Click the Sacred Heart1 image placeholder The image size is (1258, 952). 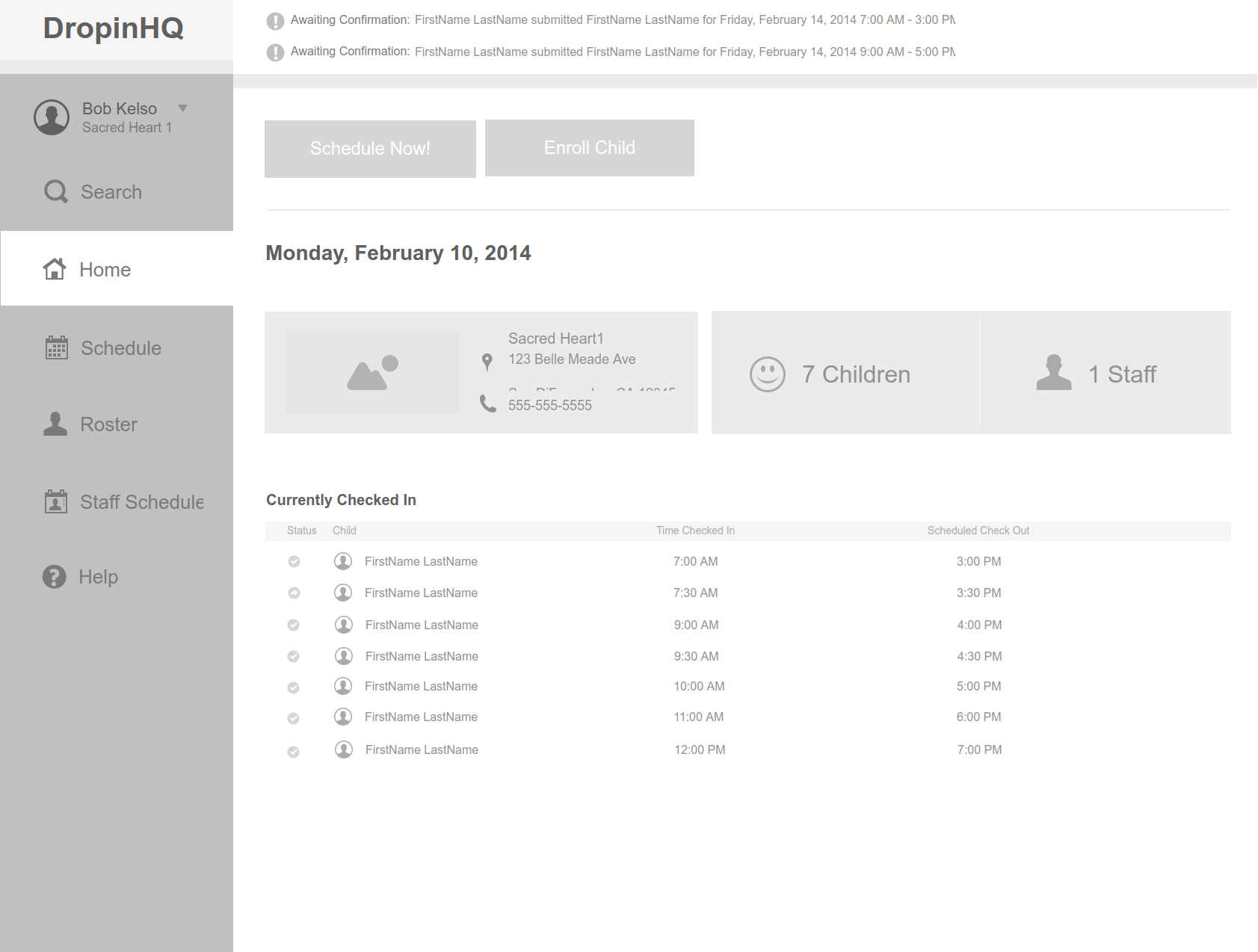[x=372, y=372]
